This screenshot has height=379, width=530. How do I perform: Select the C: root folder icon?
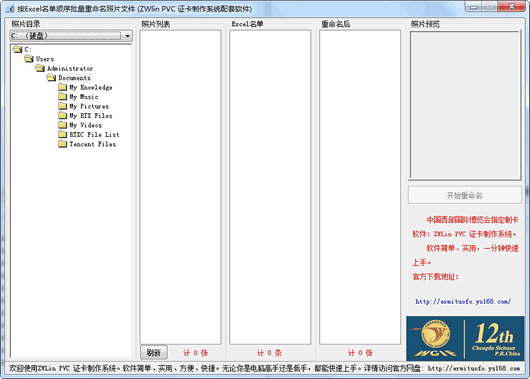tap(18, 49)
